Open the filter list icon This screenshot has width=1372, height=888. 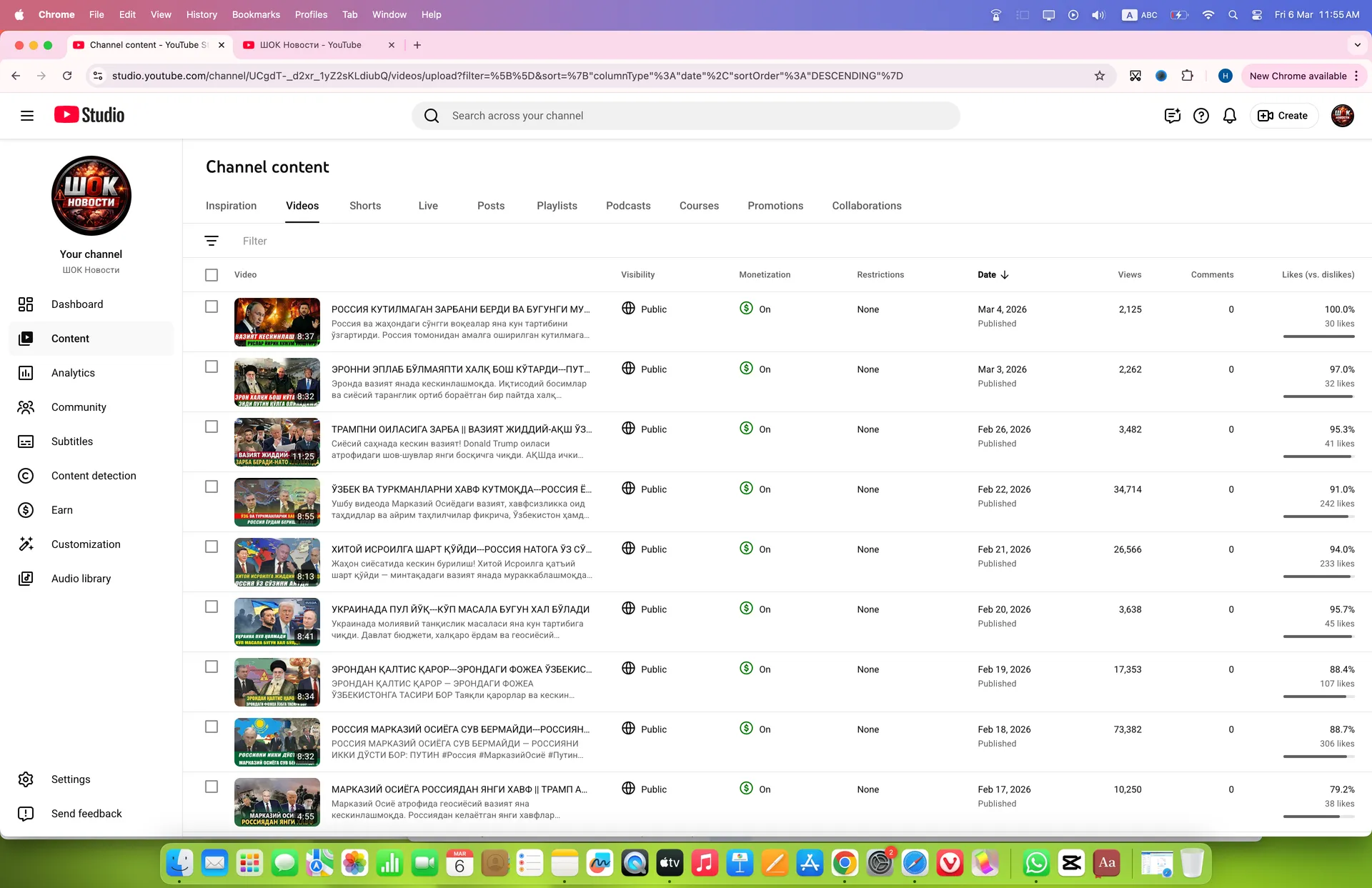click(212, 241)
